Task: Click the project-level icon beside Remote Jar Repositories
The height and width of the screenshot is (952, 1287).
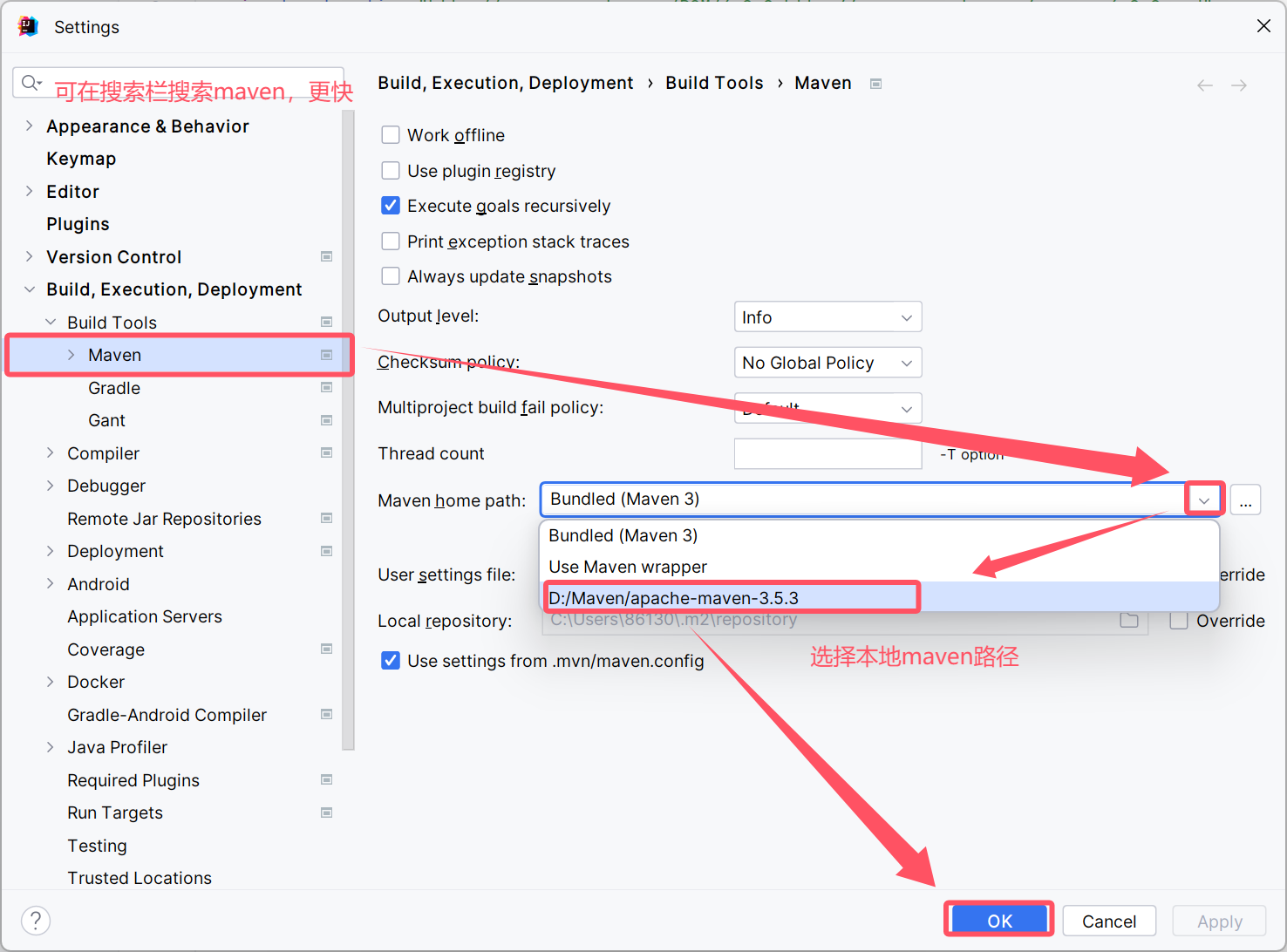Action: (327, 518)
